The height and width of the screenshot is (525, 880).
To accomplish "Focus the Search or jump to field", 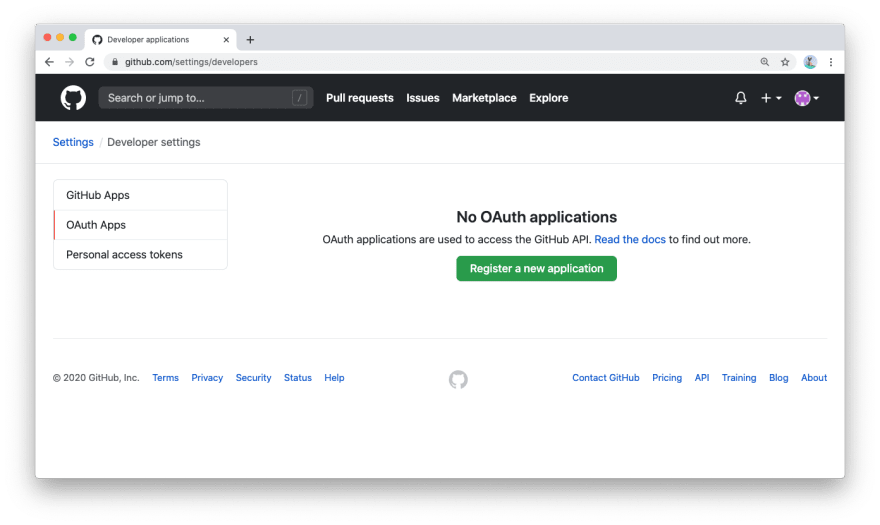I will [x=205, y=98].
